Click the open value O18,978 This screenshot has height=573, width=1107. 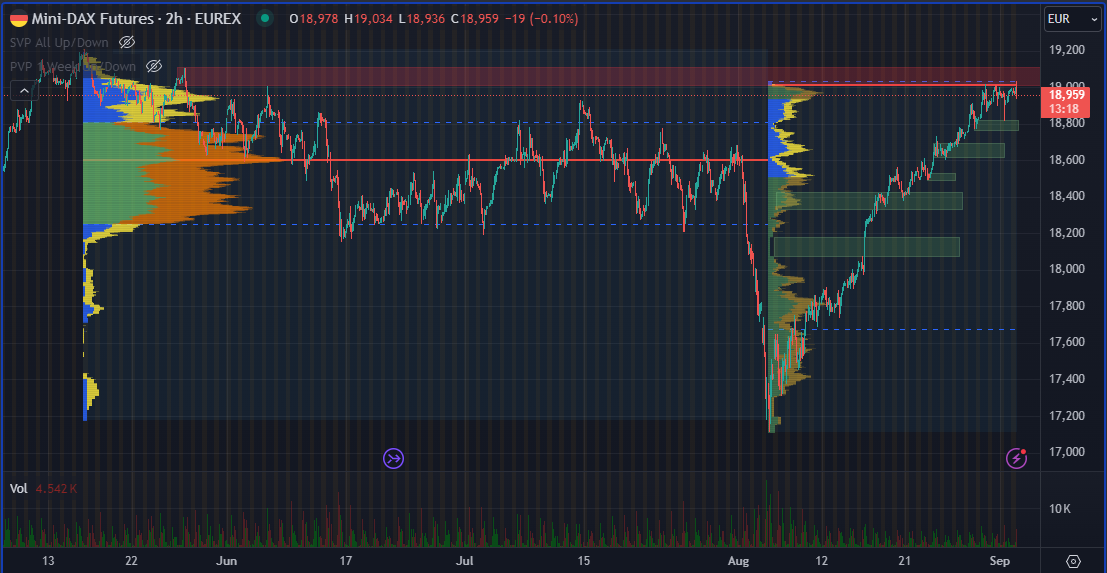coord(313,19)
